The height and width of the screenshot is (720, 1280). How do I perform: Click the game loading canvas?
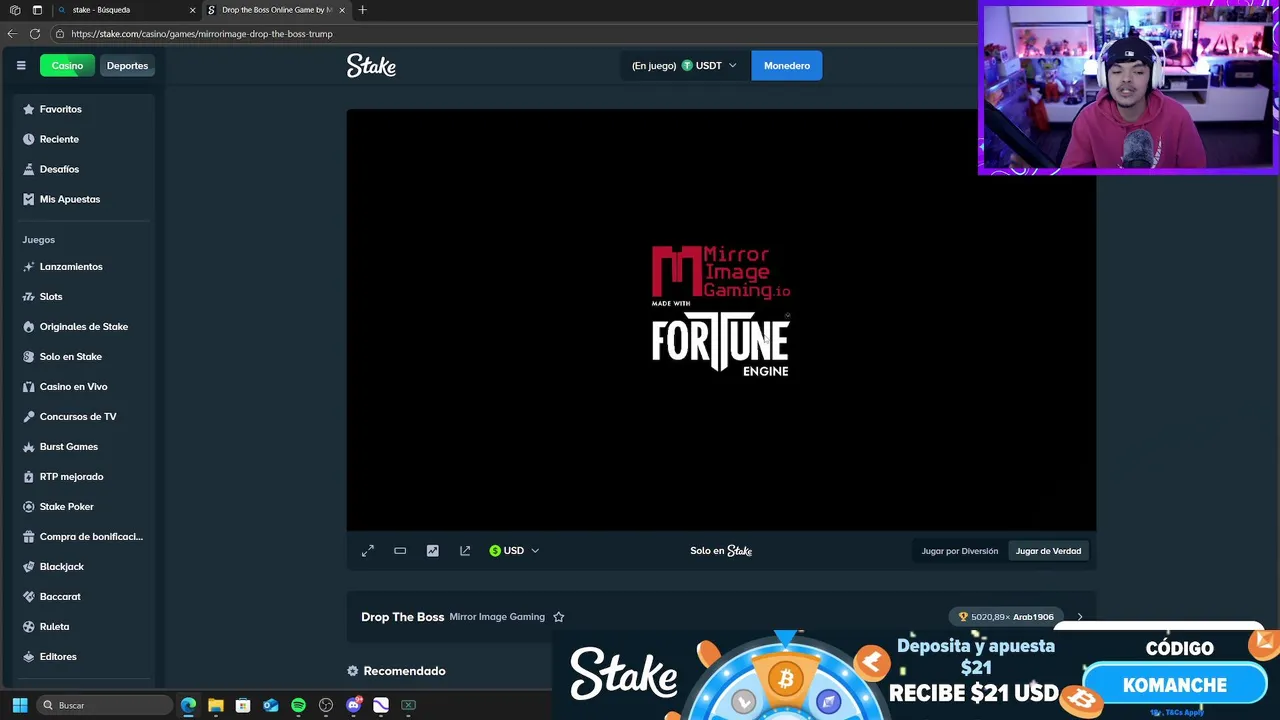(721, 320)
